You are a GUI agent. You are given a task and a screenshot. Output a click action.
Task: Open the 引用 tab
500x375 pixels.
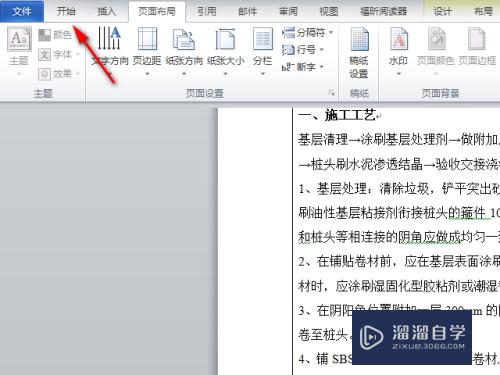click(206, 11)
